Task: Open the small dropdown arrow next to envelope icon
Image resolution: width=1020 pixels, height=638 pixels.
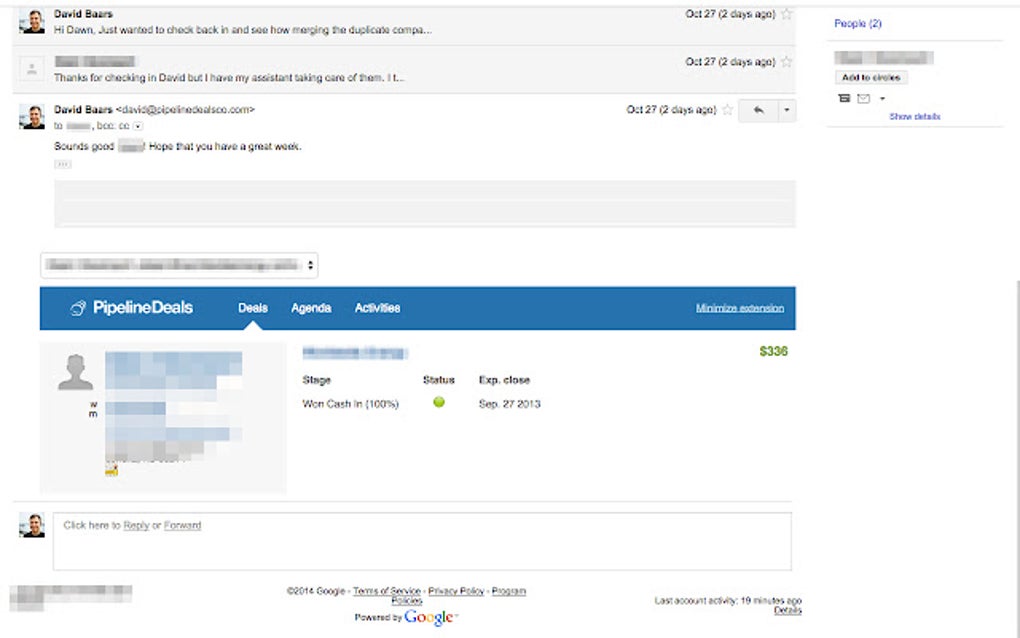Action: [882, 99]
